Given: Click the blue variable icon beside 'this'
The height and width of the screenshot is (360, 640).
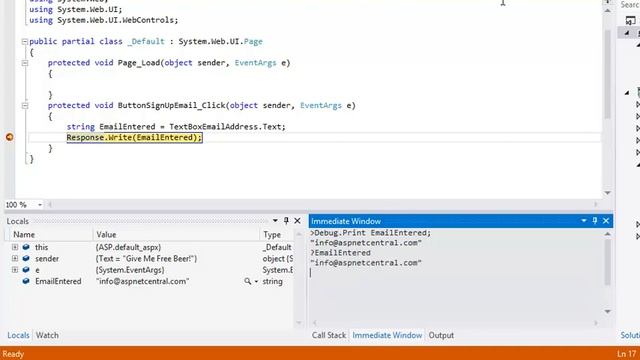Looking at the screenshot, I should point(26,247).
